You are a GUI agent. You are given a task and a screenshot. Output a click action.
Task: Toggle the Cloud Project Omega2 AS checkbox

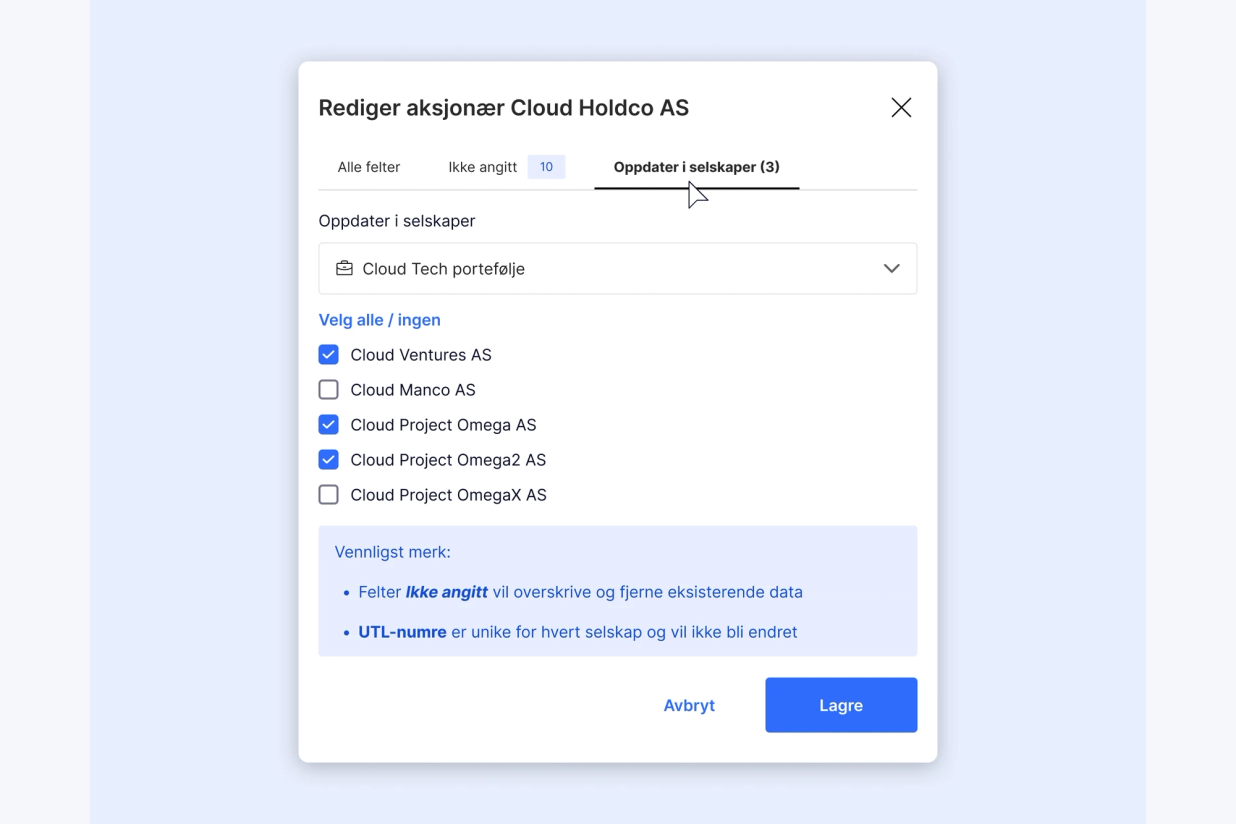click(328, 459)
